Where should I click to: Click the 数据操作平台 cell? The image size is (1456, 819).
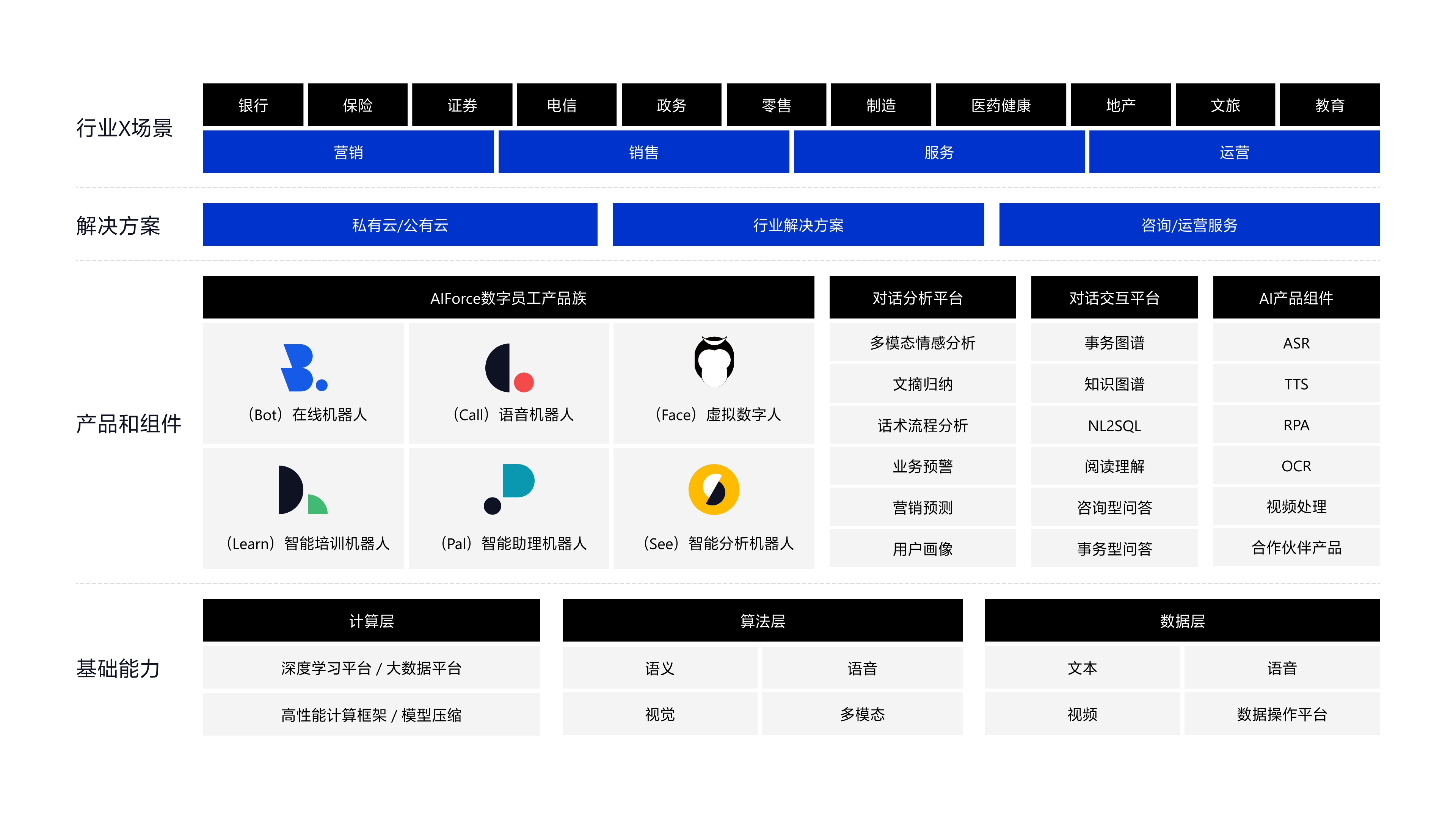coord(1281,714)
